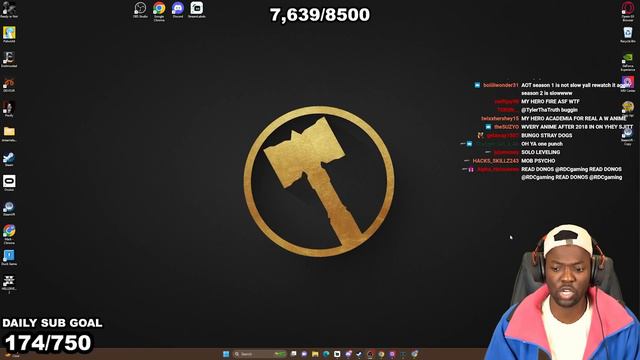This screenshot has height=360, width=640.
Task: Open the Streamlabs desktop shortcut
Action: [x=197, y=10]
